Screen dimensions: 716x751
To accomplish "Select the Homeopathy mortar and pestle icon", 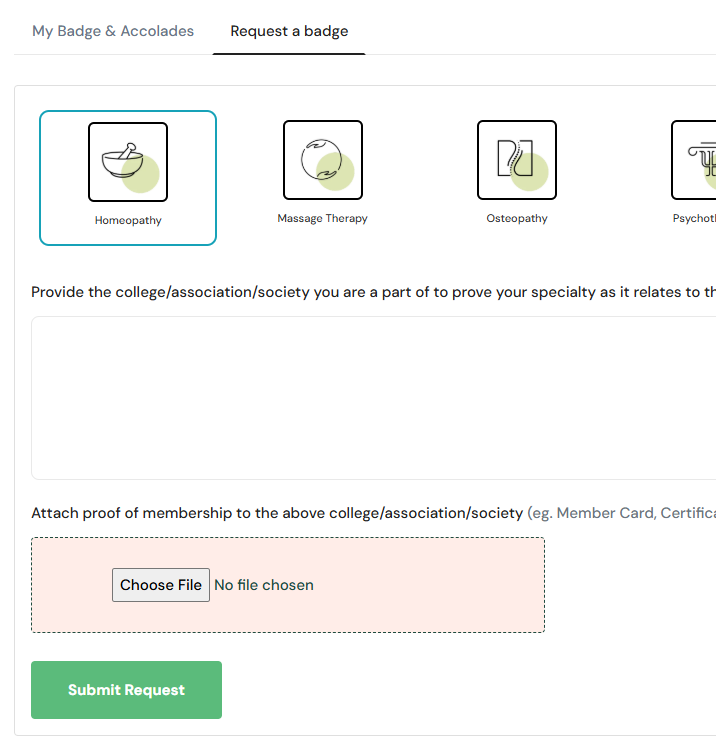I will [x=128, y=162].
